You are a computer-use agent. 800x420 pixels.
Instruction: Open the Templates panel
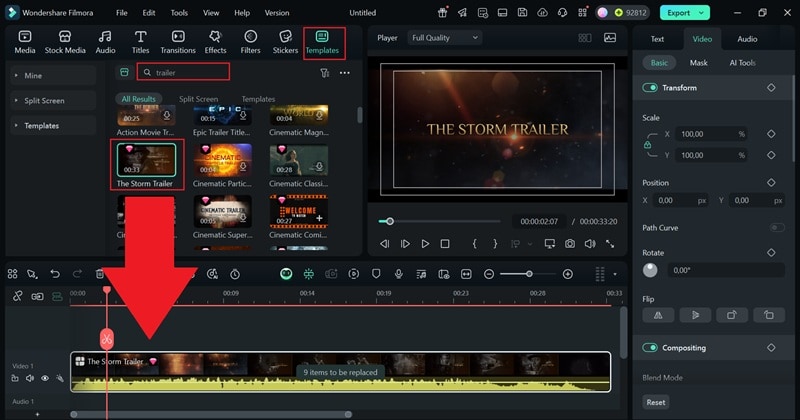(x=322, y=42)
